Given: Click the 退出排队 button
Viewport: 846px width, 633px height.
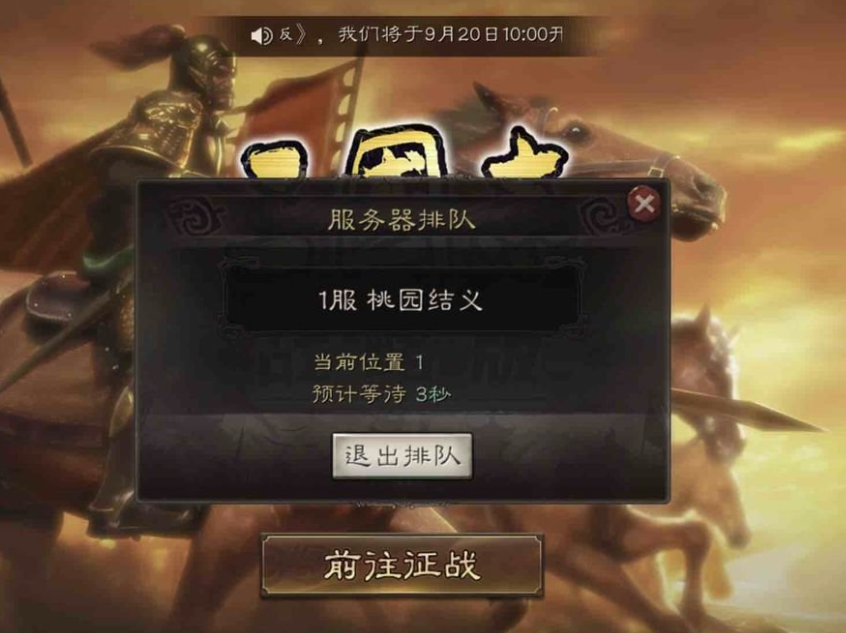Looking at the screenshot, I should tap(402, 456).
